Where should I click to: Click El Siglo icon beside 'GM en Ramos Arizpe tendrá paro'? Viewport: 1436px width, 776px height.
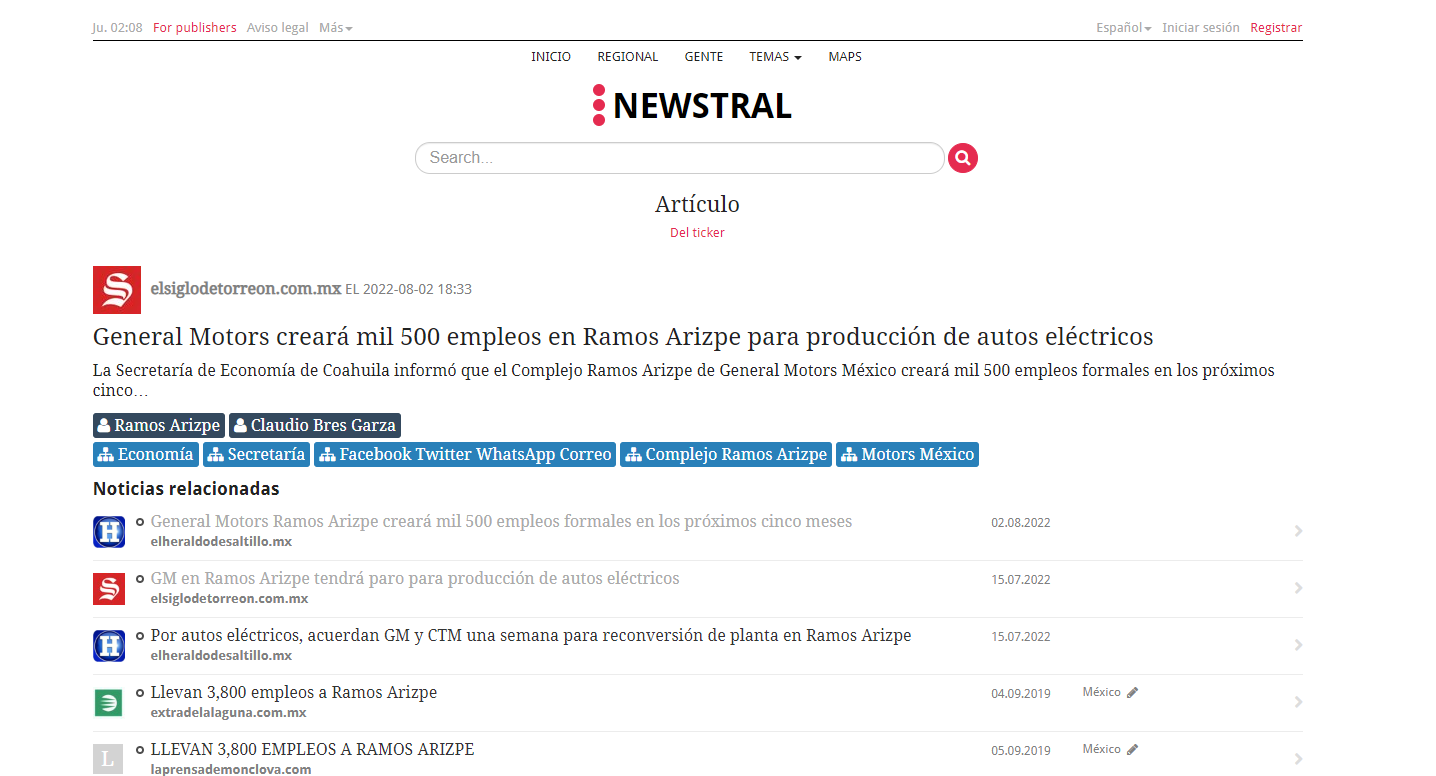pyautogui.click(x=109, y=589)
